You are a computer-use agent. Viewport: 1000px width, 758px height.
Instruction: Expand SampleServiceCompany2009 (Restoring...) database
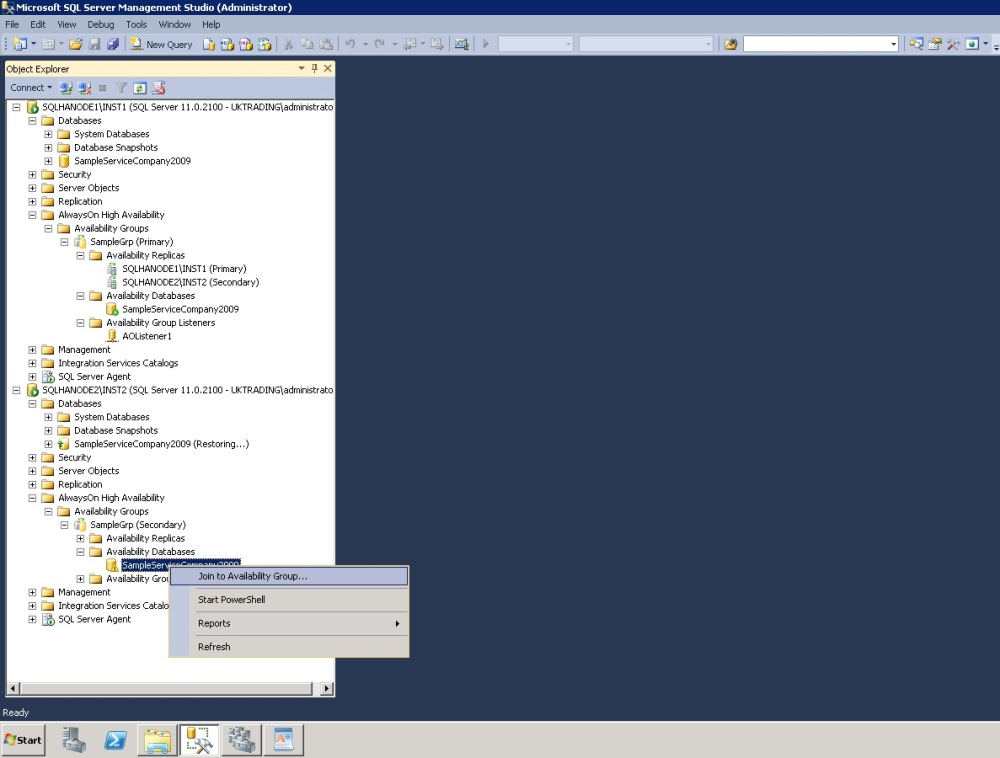pos(48,444)
